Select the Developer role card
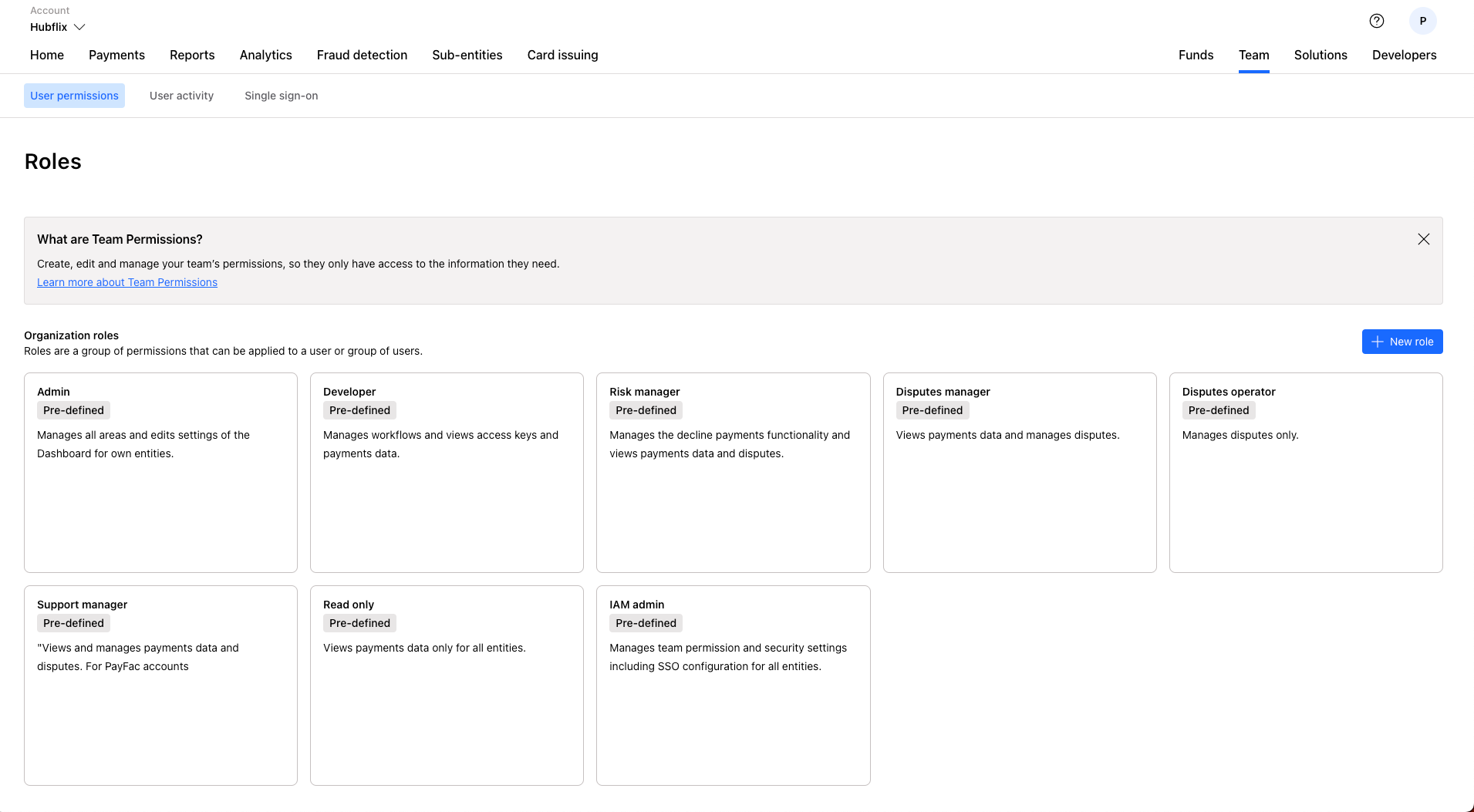Viewport: 1474px width, 812px height. 447,472
